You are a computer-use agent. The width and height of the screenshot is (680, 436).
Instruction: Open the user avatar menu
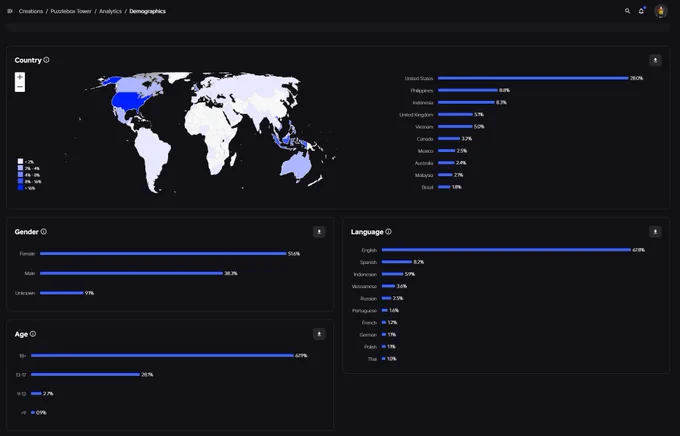coord(660,11)
